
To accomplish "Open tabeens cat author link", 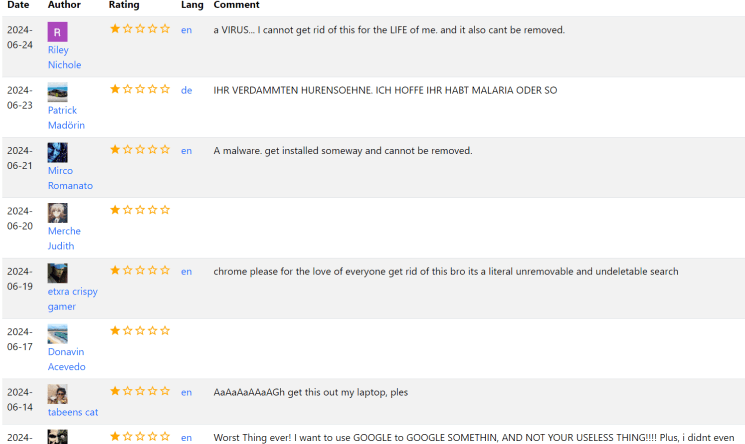I will point(73,412).
